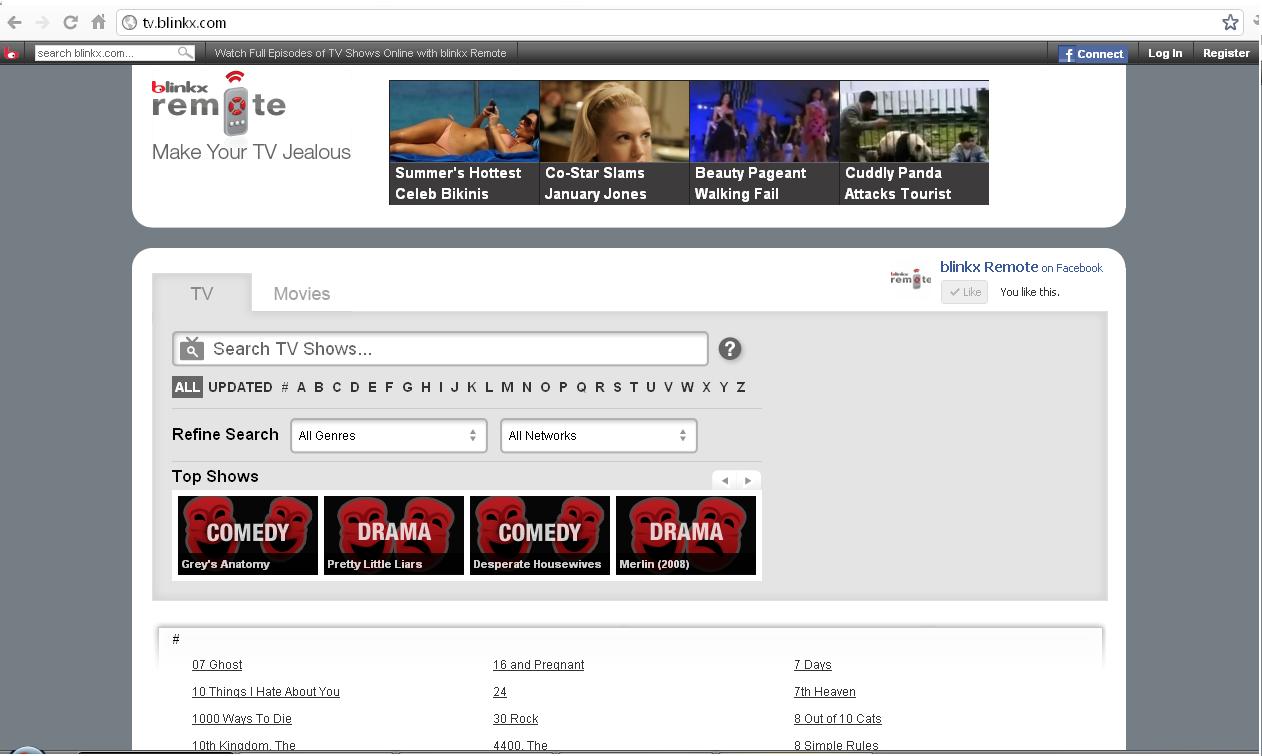This screenshot has height=756, width=1262.
Task: Open the browser home page icon
Action: (x=98, y=22)
